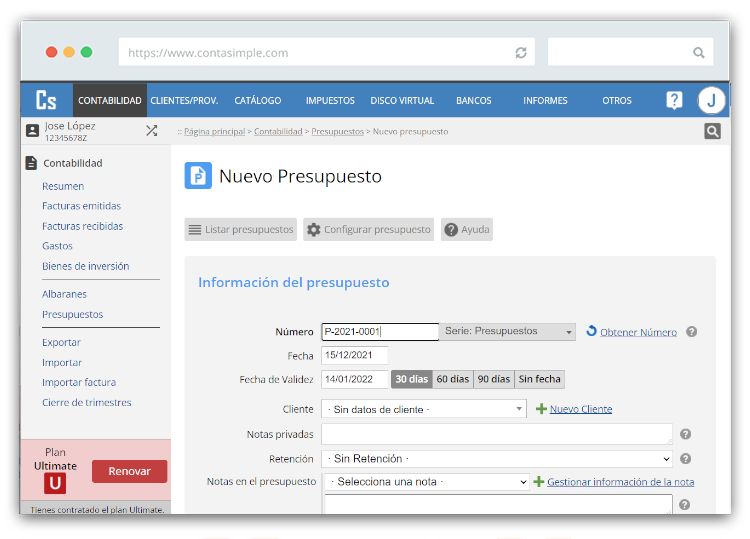Click Listar presupuestos button
The height and width of the screenshot is (539, 750).
tap(241, 230)
